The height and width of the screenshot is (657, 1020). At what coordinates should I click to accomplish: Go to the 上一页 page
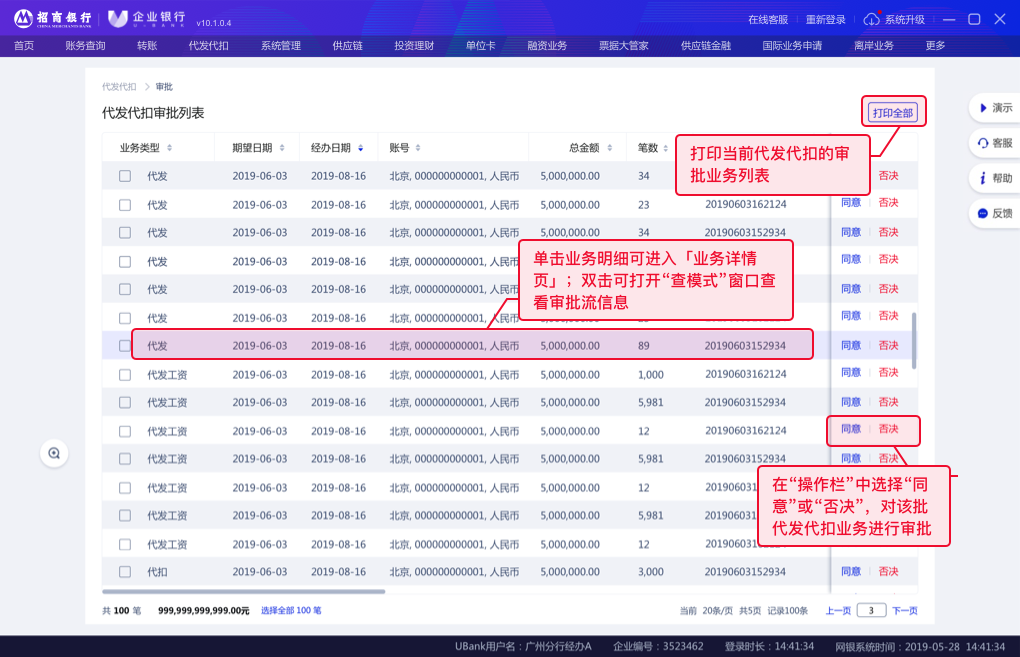click(x=838, y=610)
